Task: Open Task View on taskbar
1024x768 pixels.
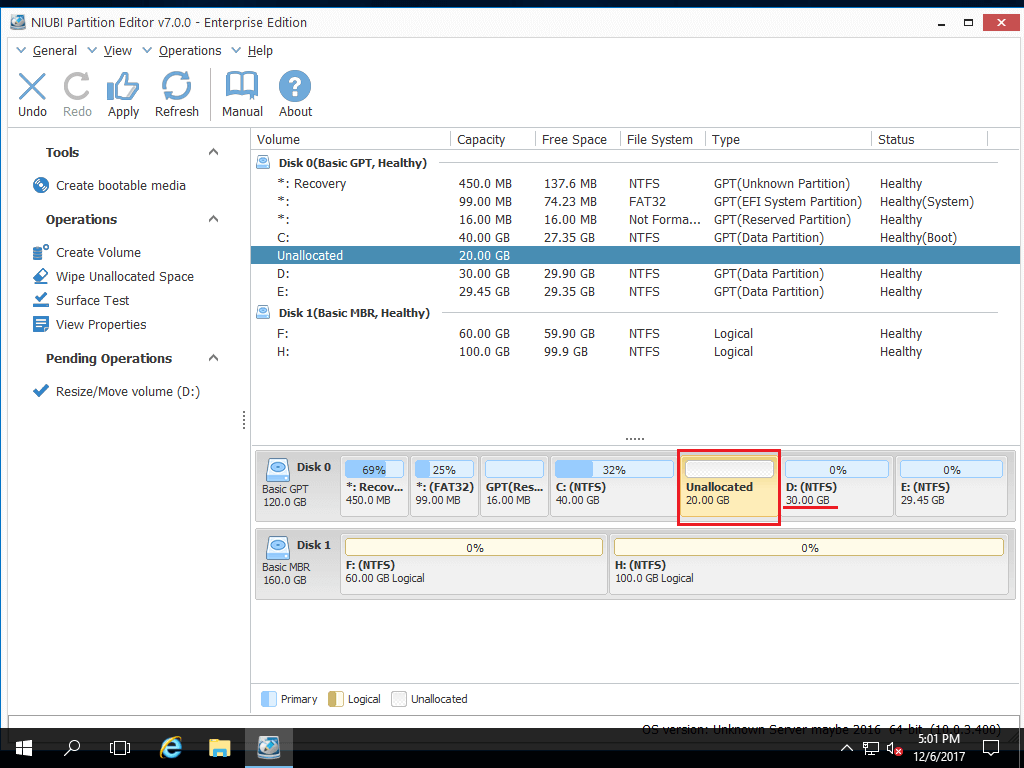Action: tap(120, 748)
